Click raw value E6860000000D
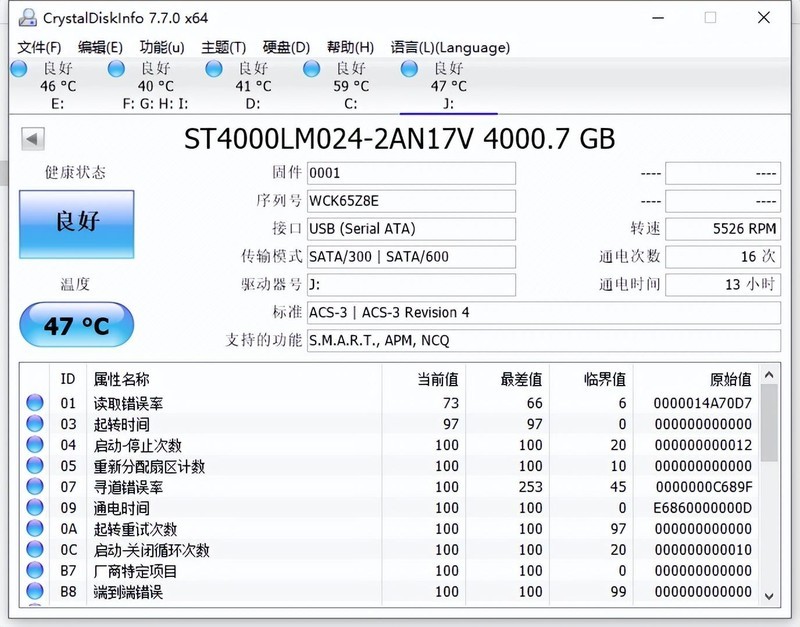 703,508
